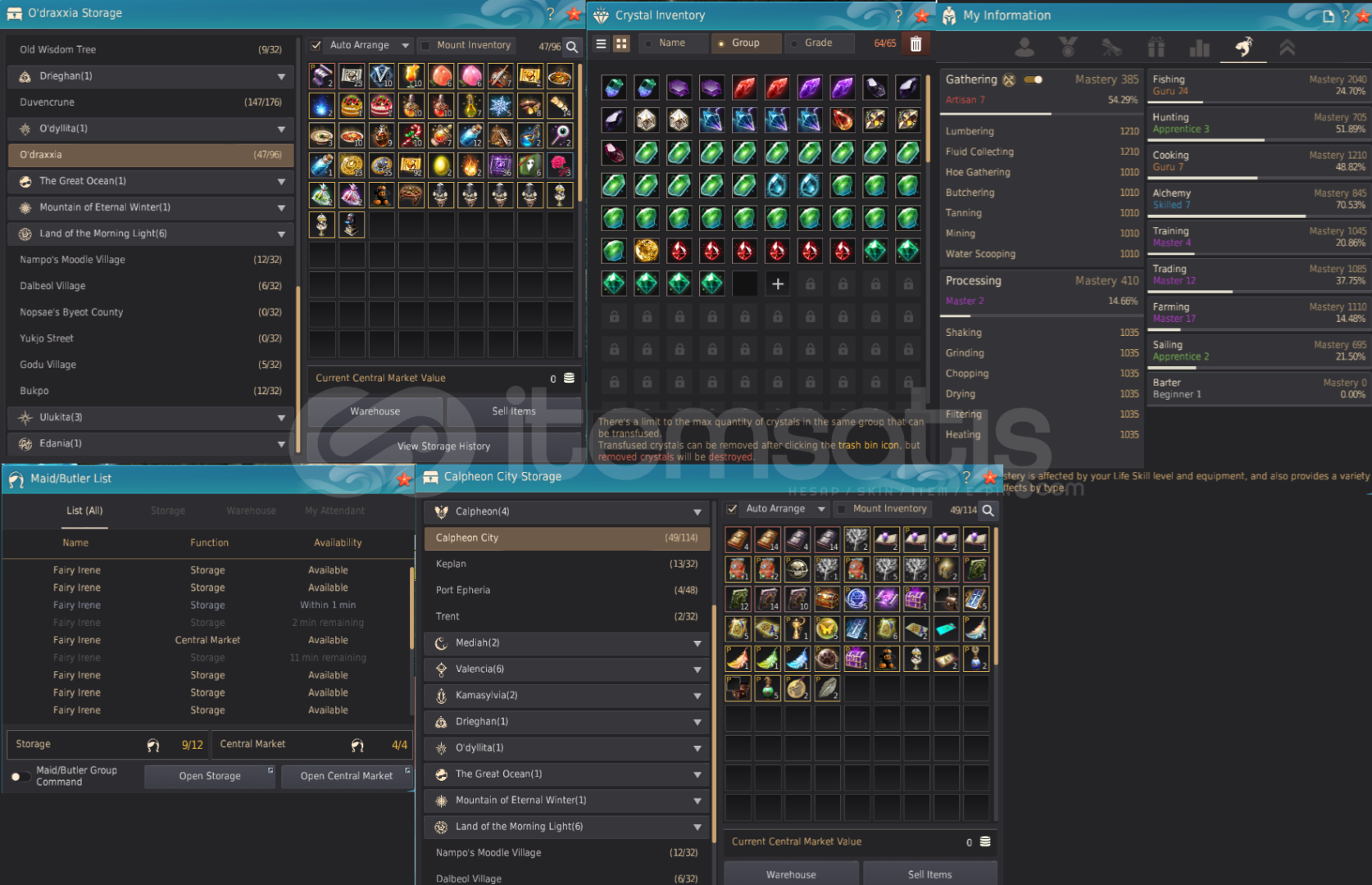The image size is (1372, 885).
Task: Open the Warehouse tab in Maid/Butler List
Action: 252,511
